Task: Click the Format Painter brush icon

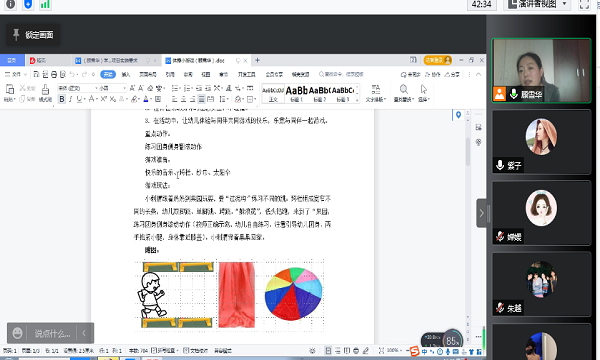Action: [45, 90]
